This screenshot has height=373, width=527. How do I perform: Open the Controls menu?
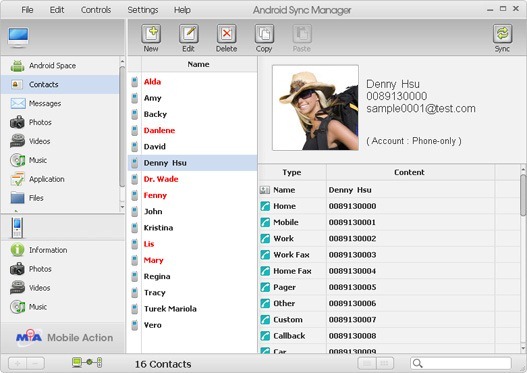[x=96, y=10]
